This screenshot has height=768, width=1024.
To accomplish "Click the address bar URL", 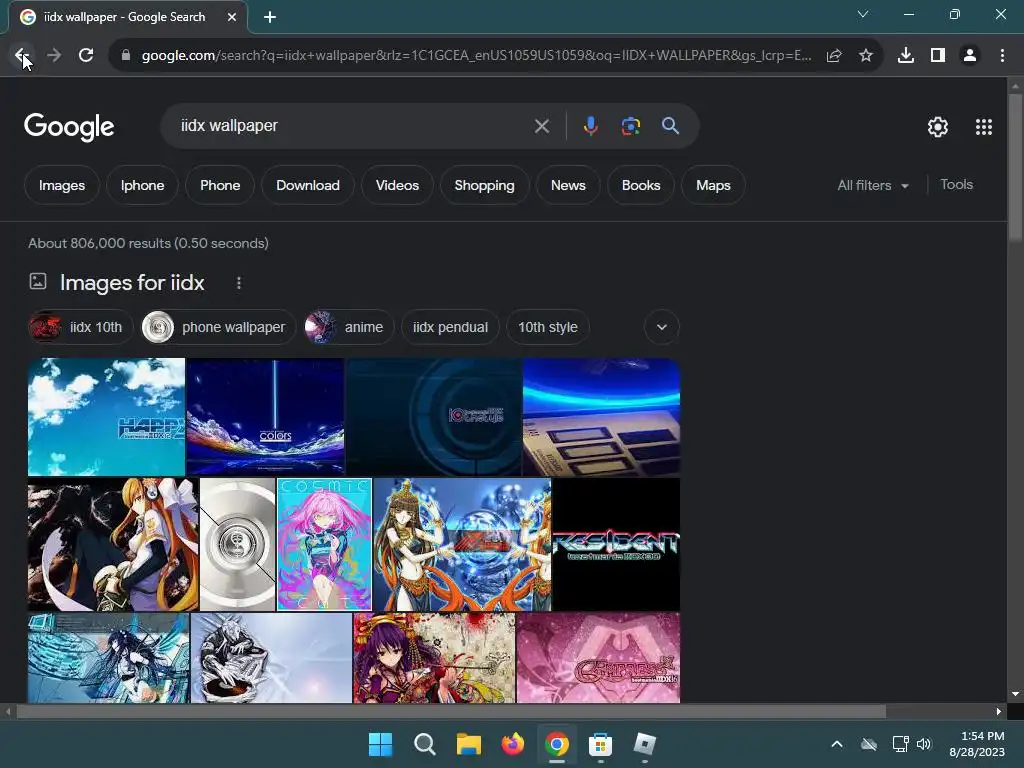I will point(476,56).
